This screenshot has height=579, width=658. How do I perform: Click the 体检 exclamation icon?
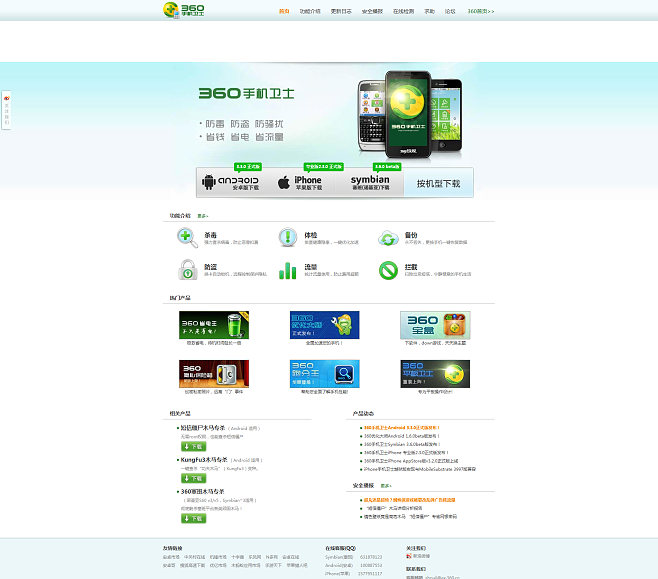pos(287,237)
